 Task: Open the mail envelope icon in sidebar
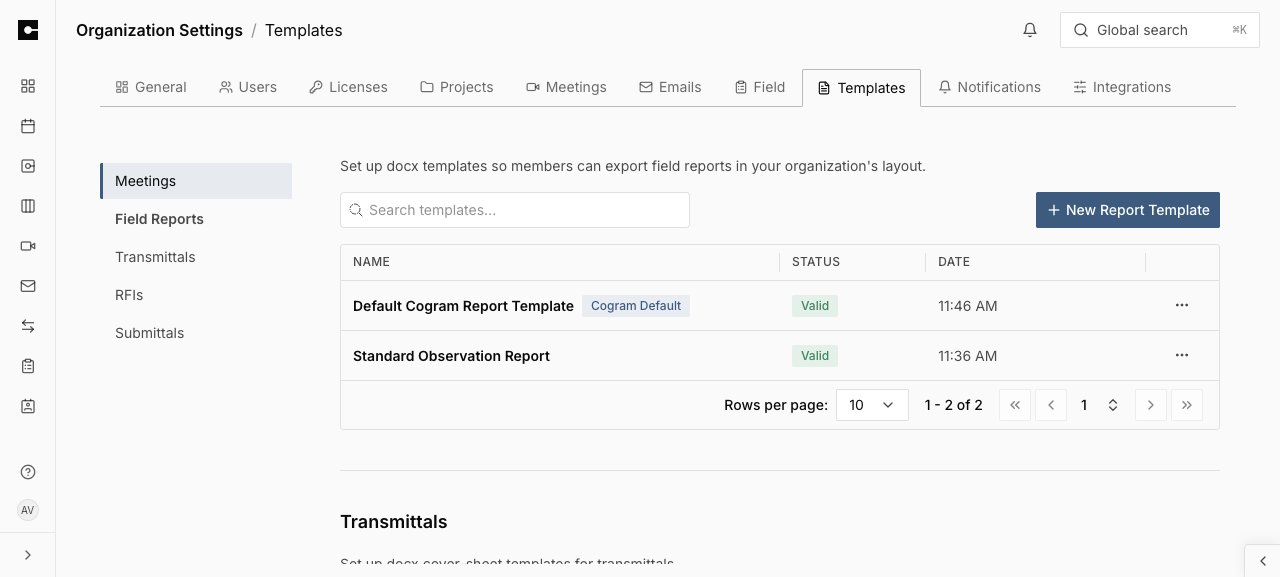[28, 286]
